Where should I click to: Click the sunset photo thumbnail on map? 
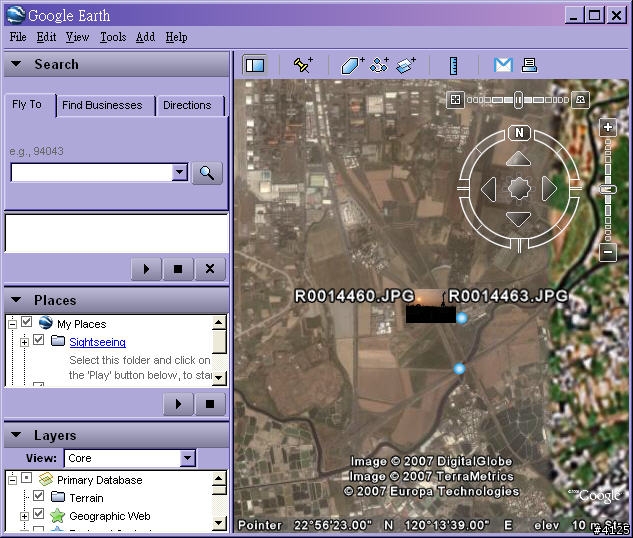(430, 306)
